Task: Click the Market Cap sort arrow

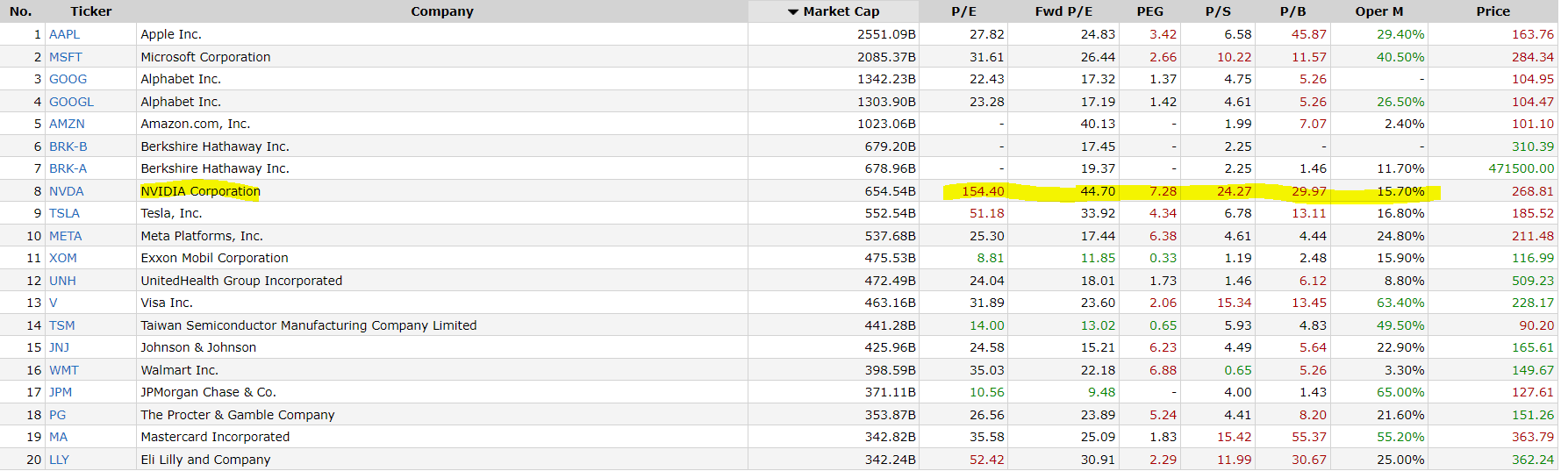Action: pos(793,11)
